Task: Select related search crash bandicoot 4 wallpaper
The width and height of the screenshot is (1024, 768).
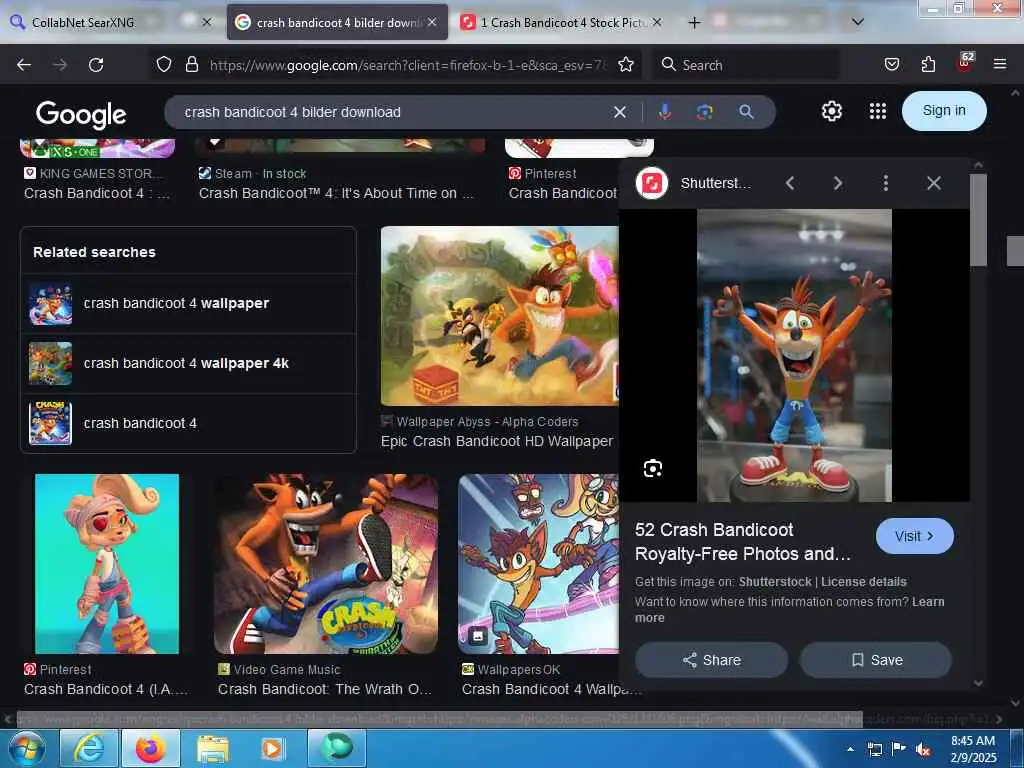Action: pyautogui.click(x=188, y=304)
